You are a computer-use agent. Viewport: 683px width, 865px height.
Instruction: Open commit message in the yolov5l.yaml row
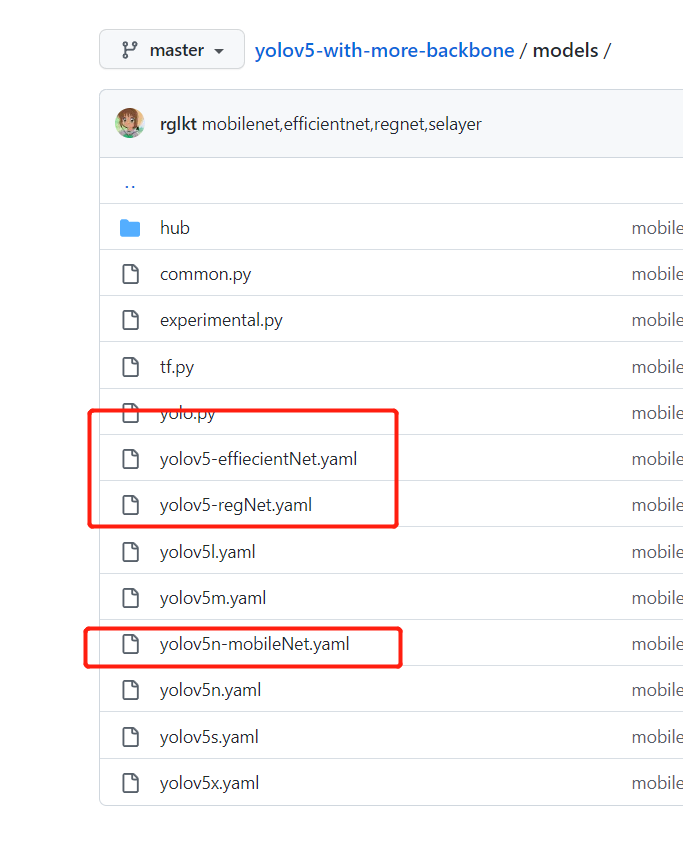pyautogui.click(x=657, y=552)
